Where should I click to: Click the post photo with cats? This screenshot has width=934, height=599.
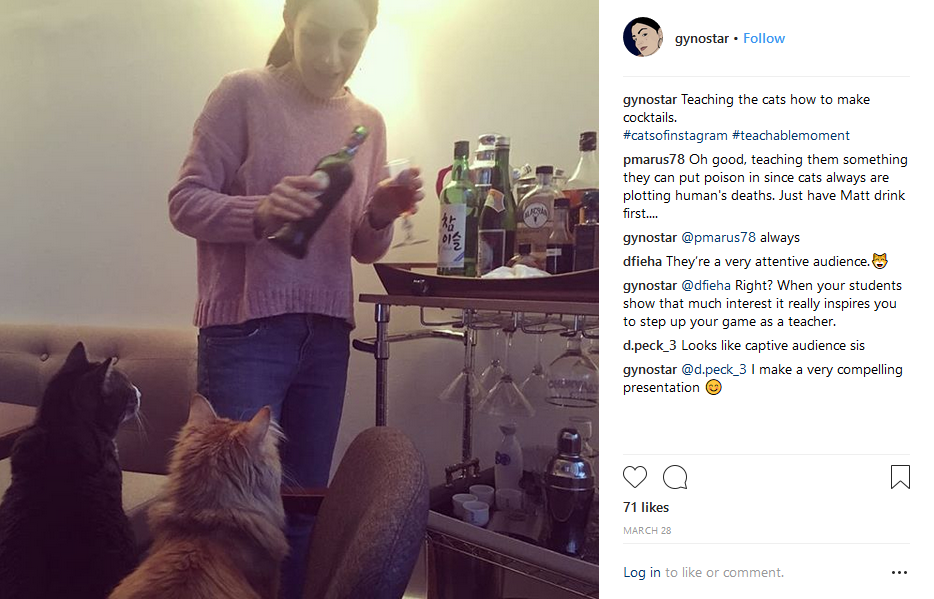299,300
